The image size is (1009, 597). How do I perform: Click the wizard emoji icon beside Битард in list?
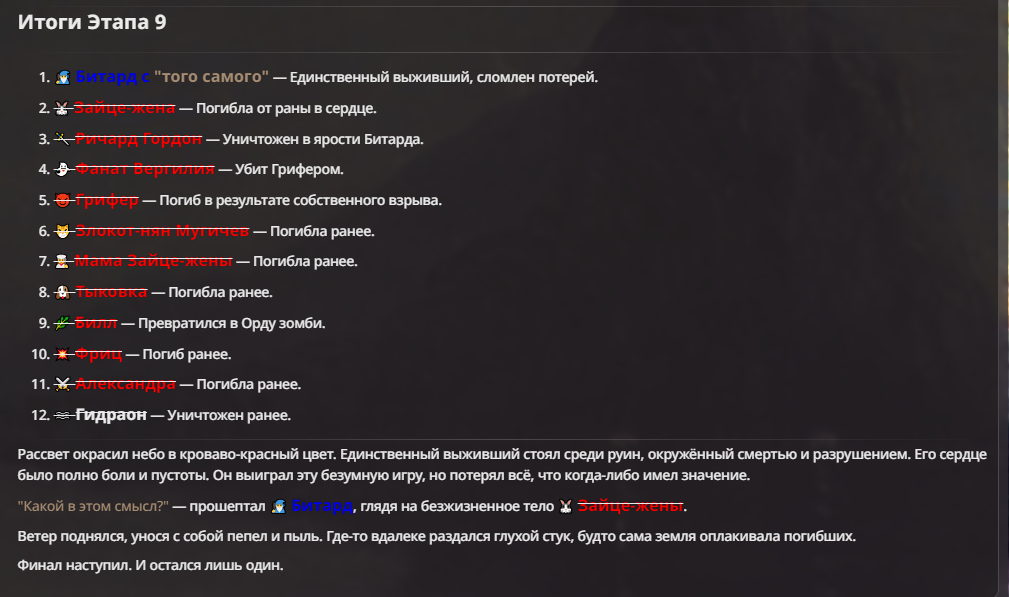click(x=62, y=78)
